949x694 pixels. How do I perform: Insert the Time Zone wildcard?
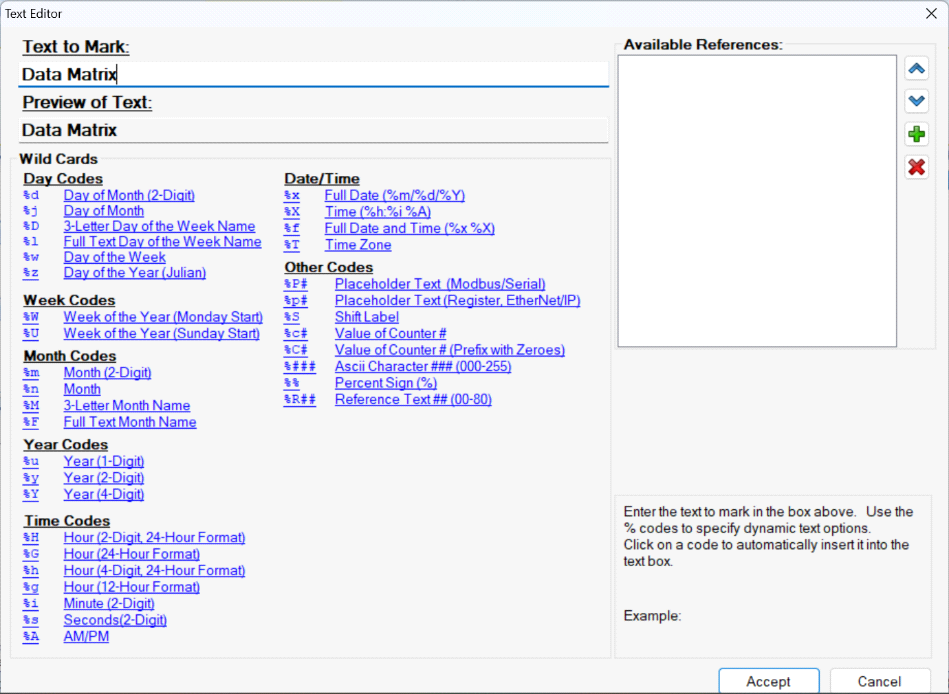pyautogui.click(x=357, y=245)
